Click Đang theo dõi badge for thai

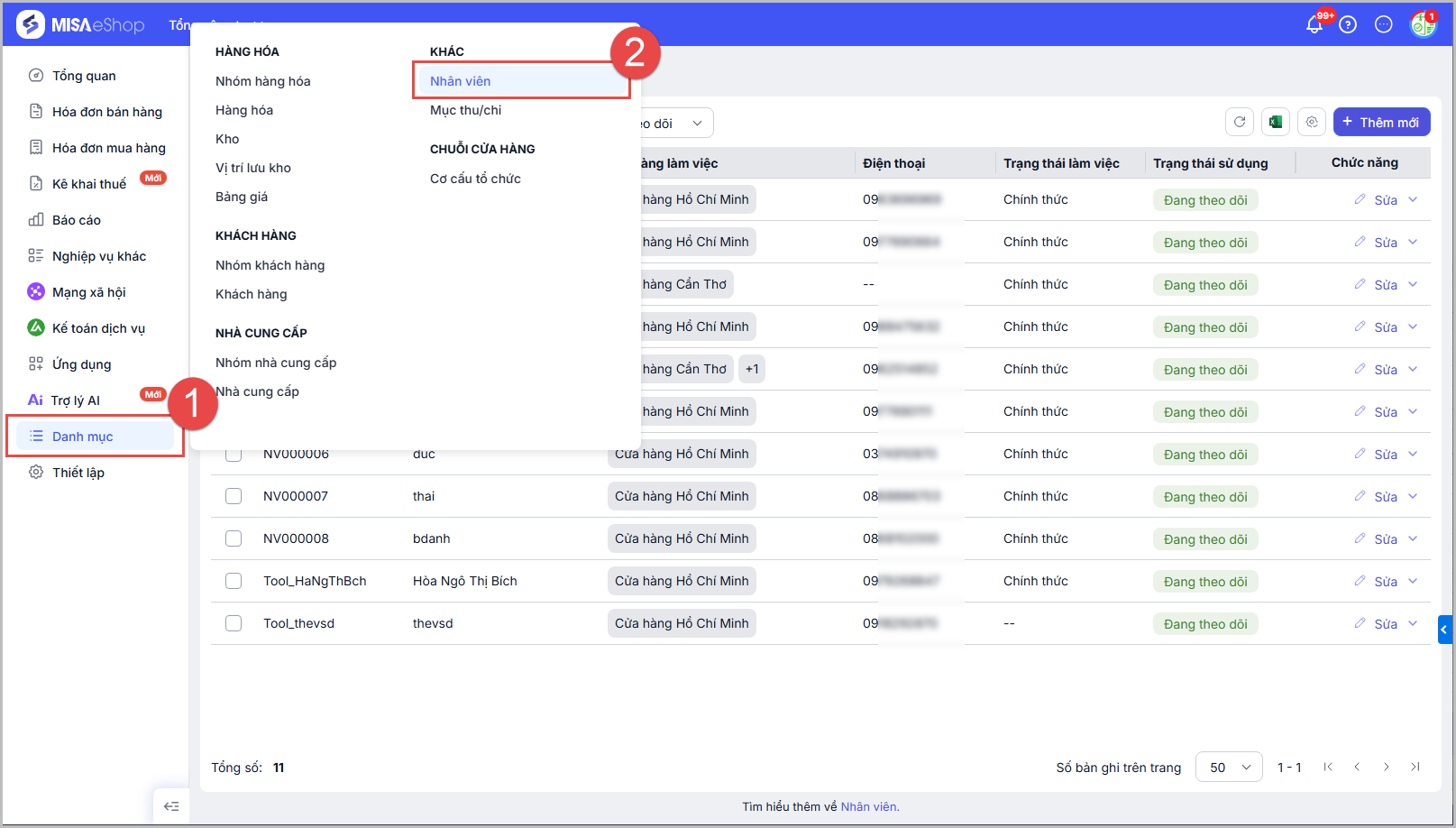(x=1205, y=497)
